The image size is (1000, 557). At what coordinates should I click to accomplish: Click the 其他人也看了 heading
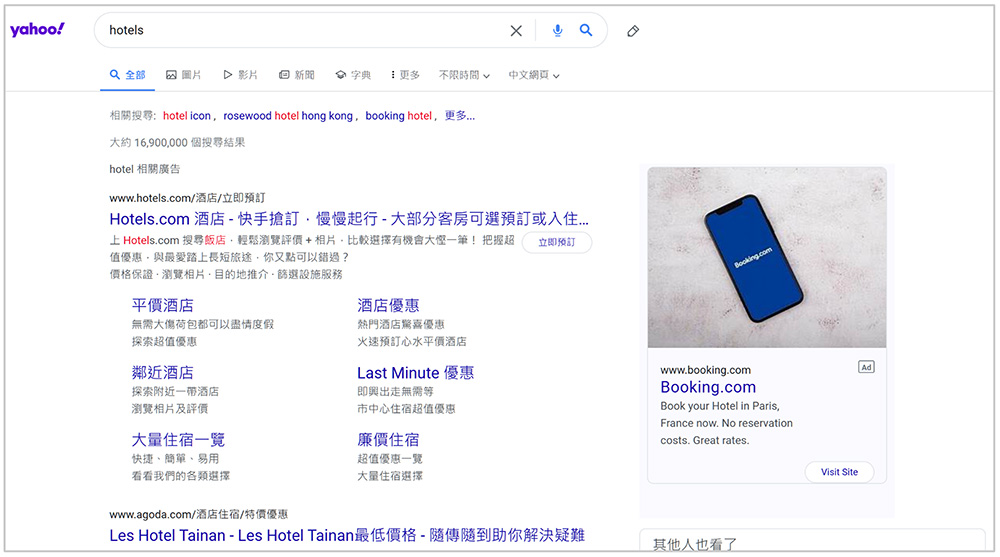tap(695, 544)
